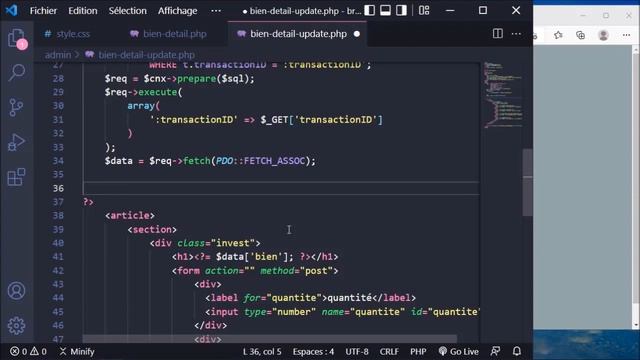
Task: Click the quantité label text
Action: (349, 298)
